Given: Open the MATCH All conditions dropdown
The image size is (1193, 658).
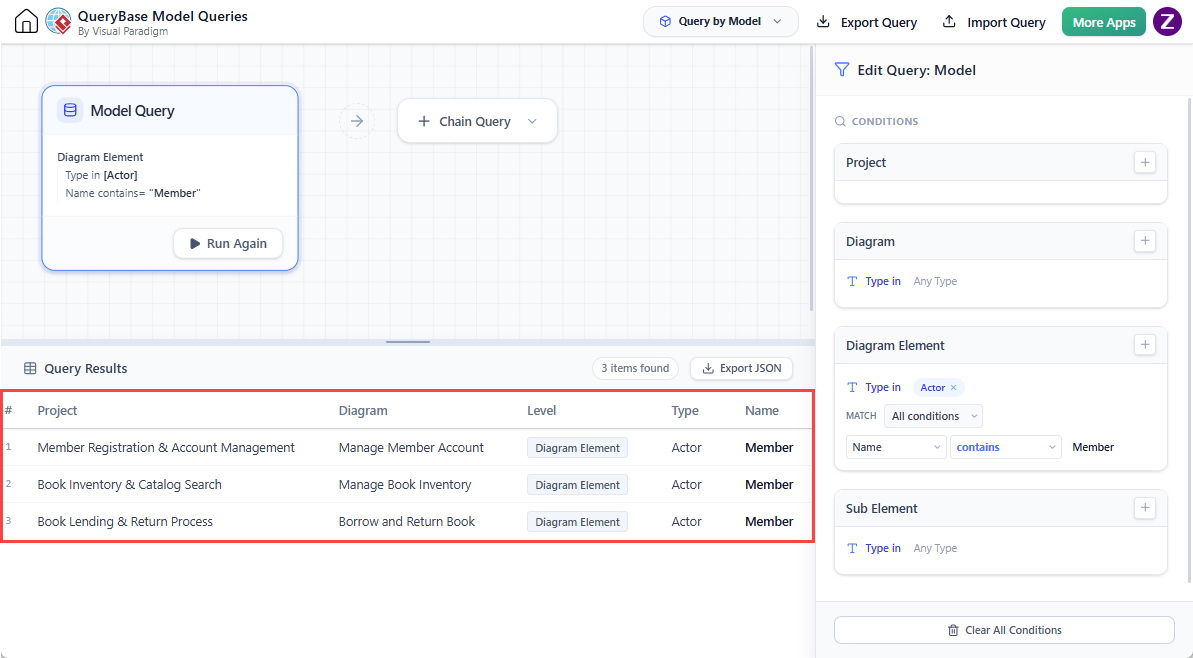Looking at the screenshot, I should point(934,416).
